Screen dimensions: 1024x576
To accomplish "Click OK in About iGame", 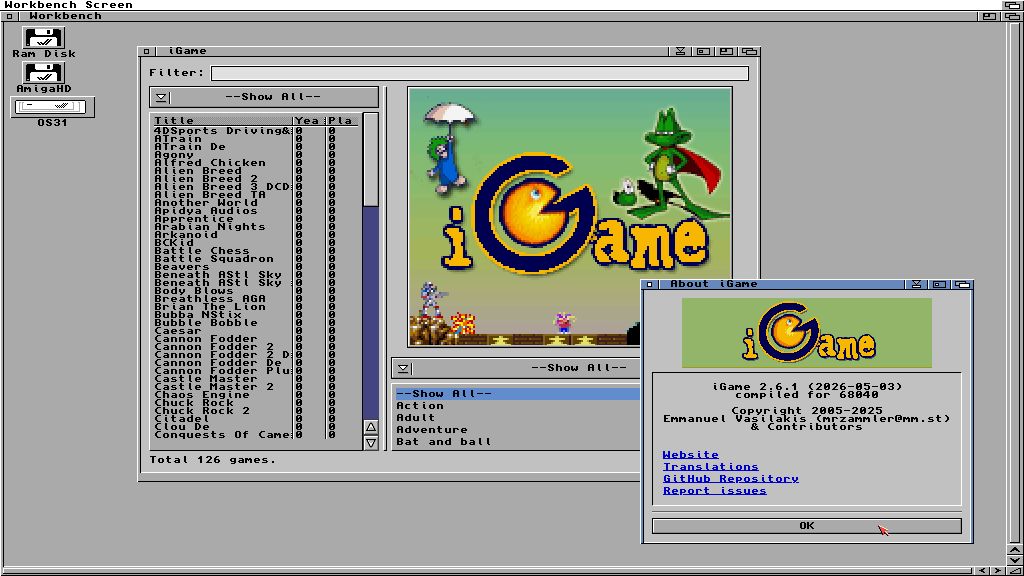I will click(807, 526).
